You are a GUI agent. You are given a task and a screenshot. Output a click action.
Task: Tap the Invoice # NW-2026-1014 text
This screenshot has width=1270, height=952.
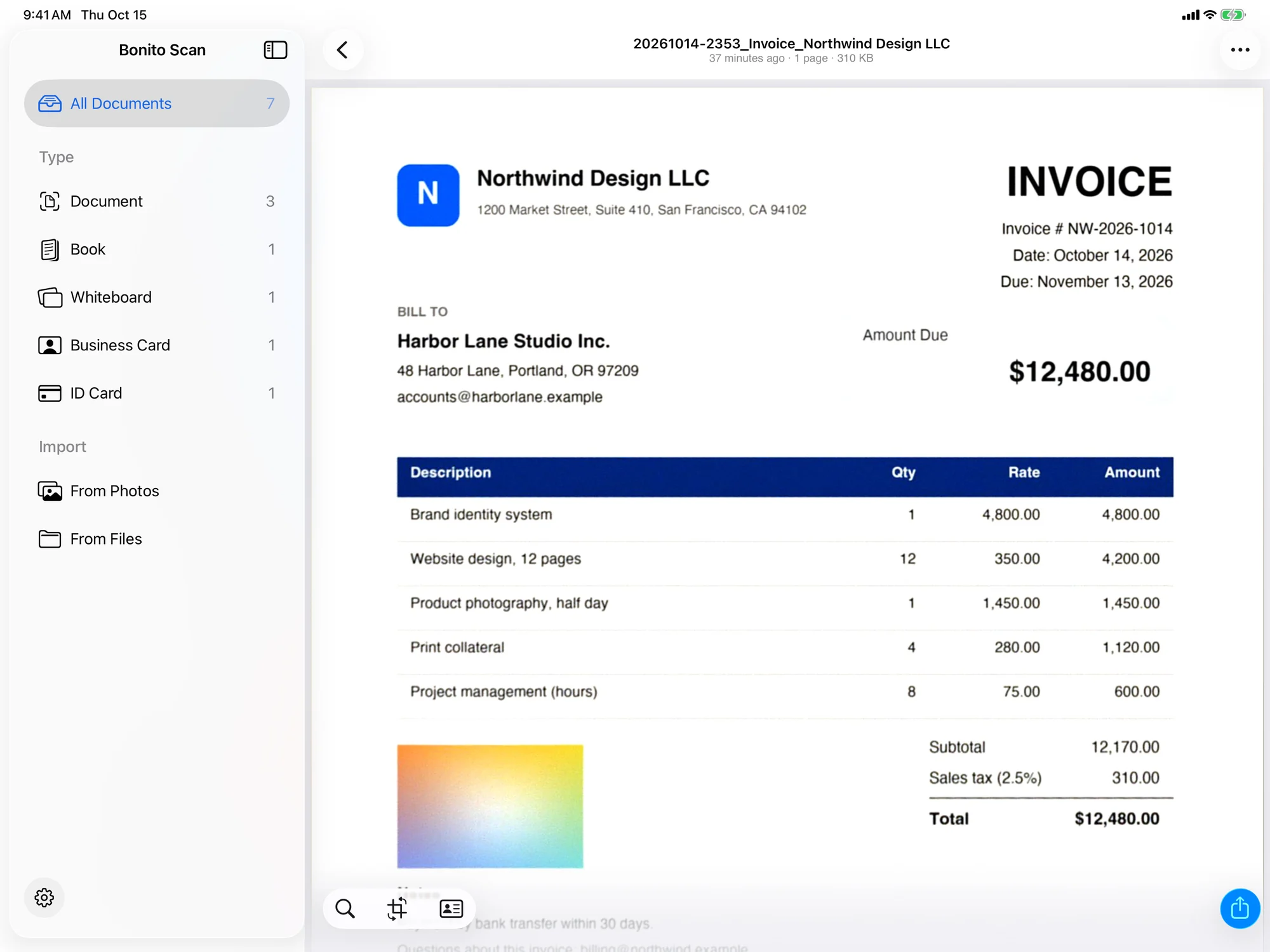tap(1087, 228)
